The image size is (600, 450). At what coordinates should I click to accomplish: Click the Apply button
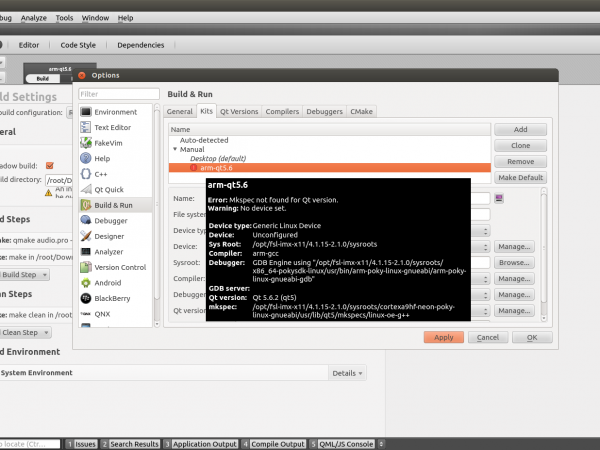pos(443,338)
